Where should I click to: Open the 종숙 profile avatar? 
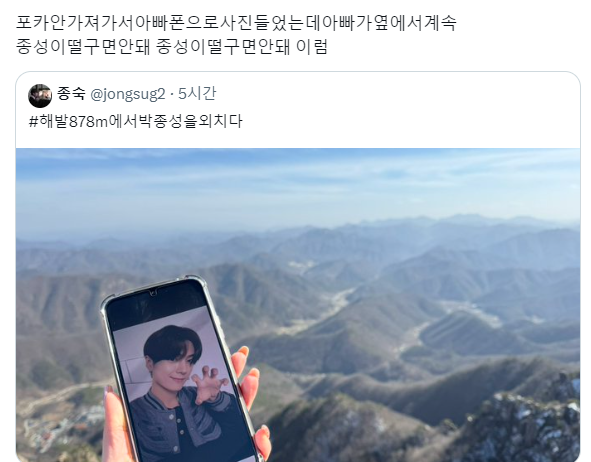click(x=40, y=96)
